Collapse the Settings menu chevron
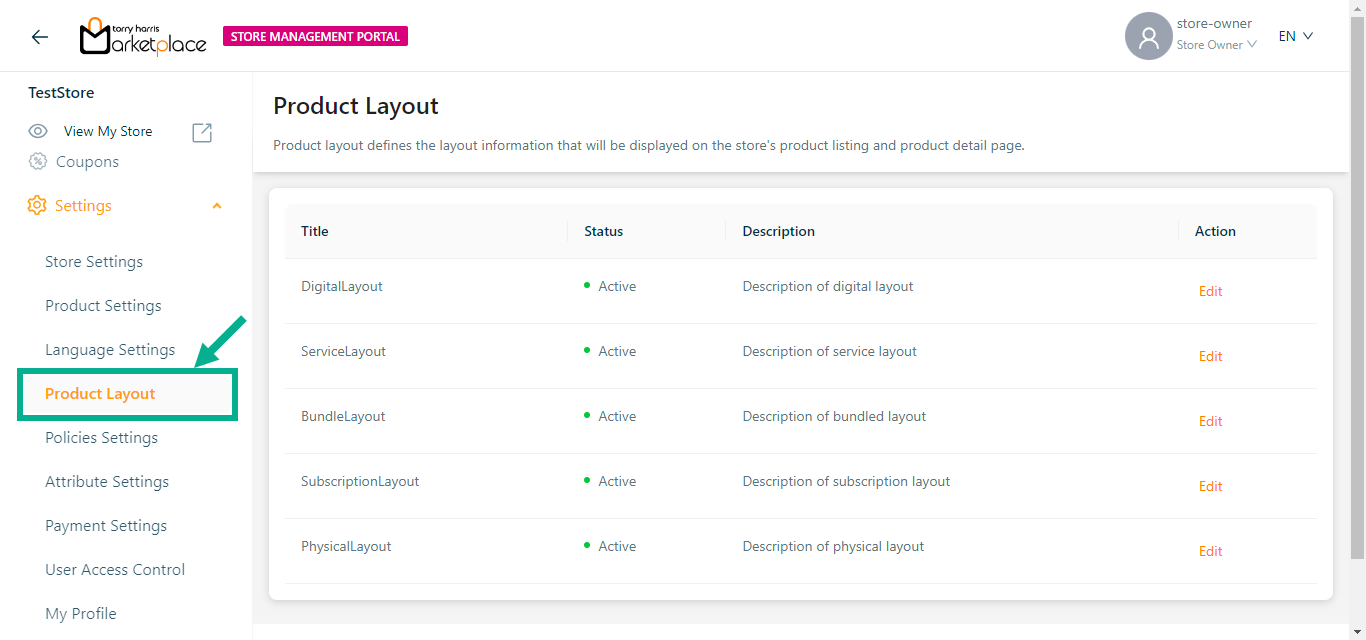The width and height of the screenshot is (1366, 640). (x=217, y=206)
